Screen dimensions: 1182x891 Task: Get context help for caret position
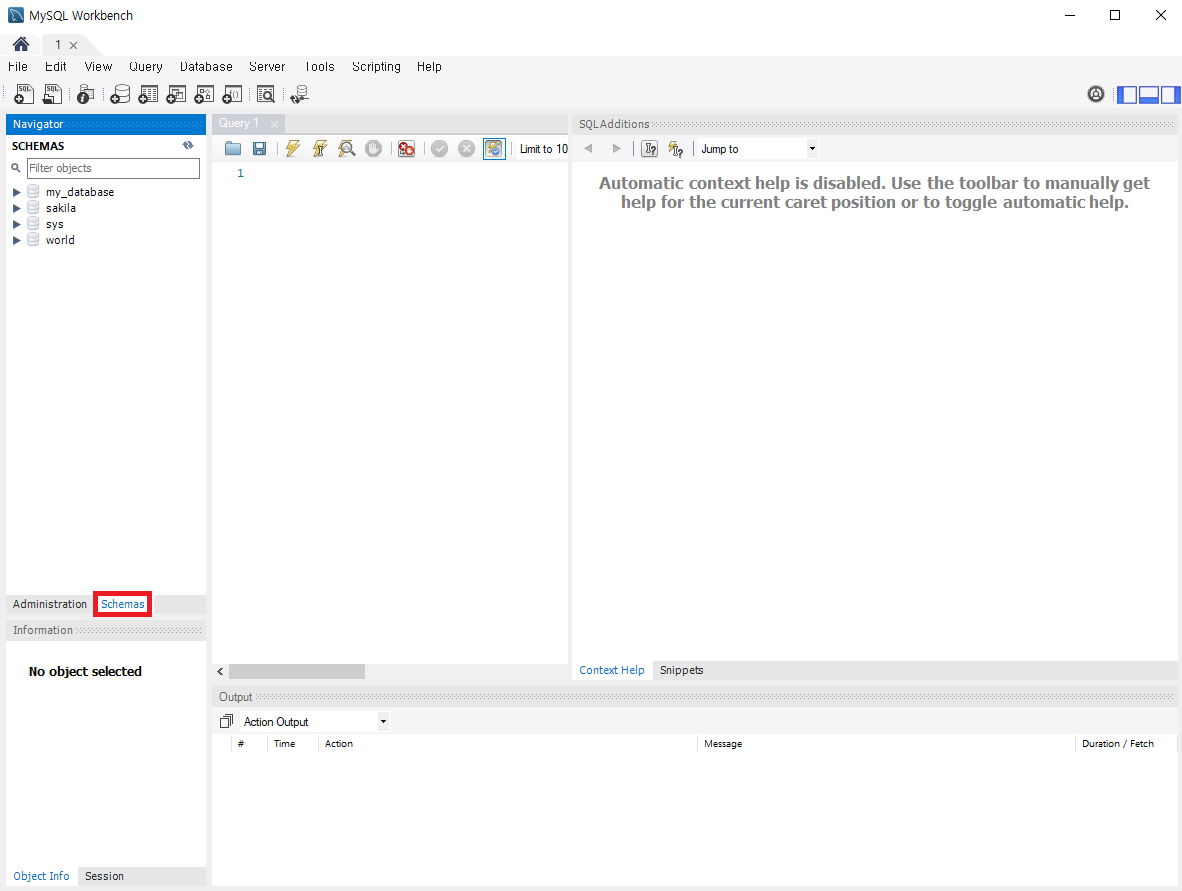pyautogui.click(x=649, y=148)
